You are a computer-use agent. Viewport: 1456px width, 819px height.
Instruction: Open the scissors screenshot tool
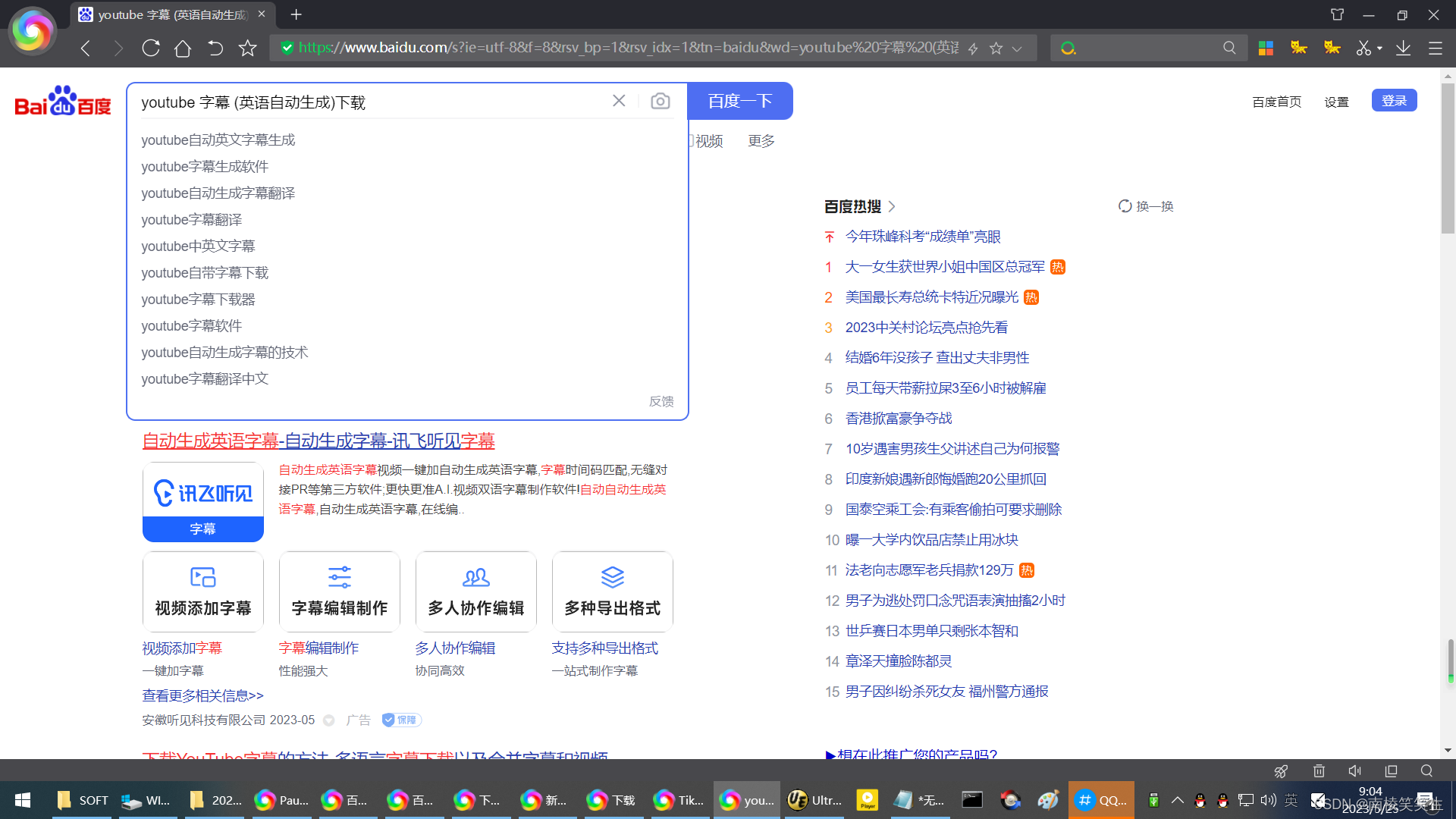click(x=1363, y=48)
